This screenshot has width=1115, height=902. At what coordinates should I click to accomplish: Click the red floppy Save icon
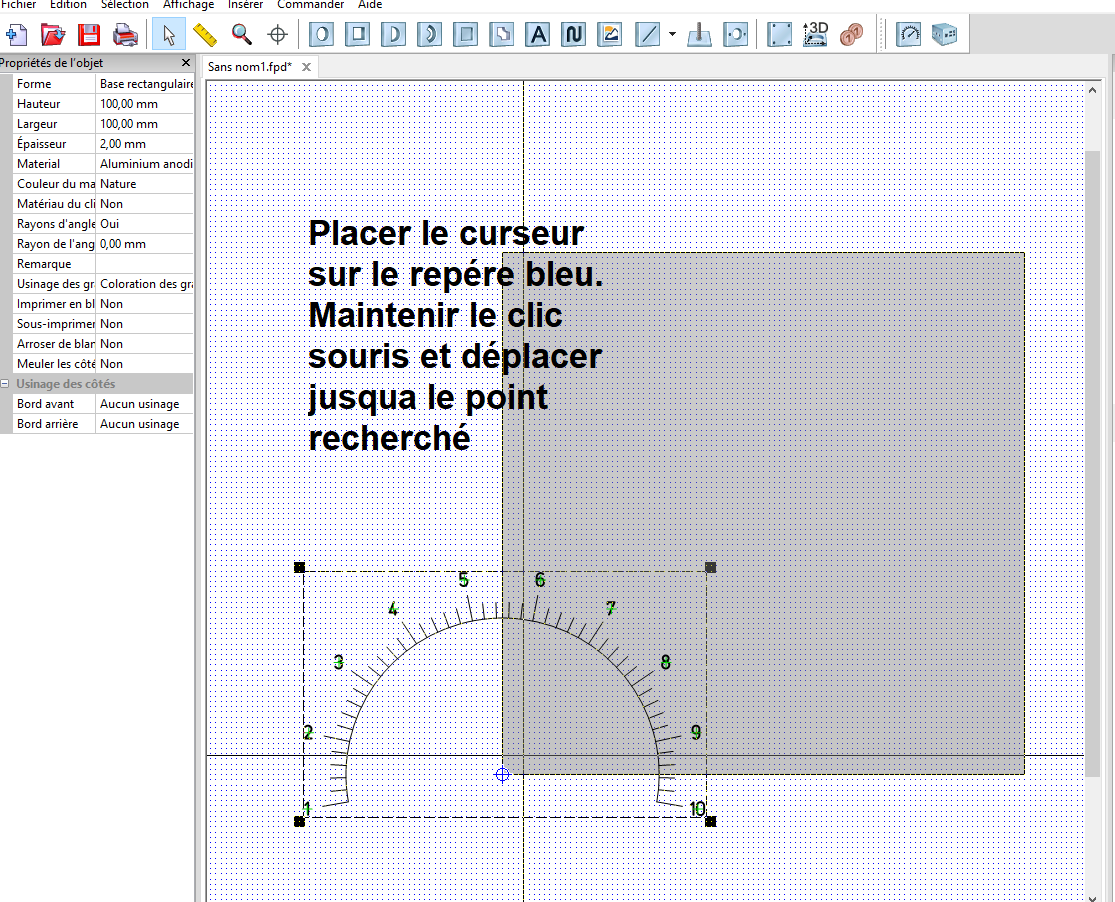click(x=90, y=34)
